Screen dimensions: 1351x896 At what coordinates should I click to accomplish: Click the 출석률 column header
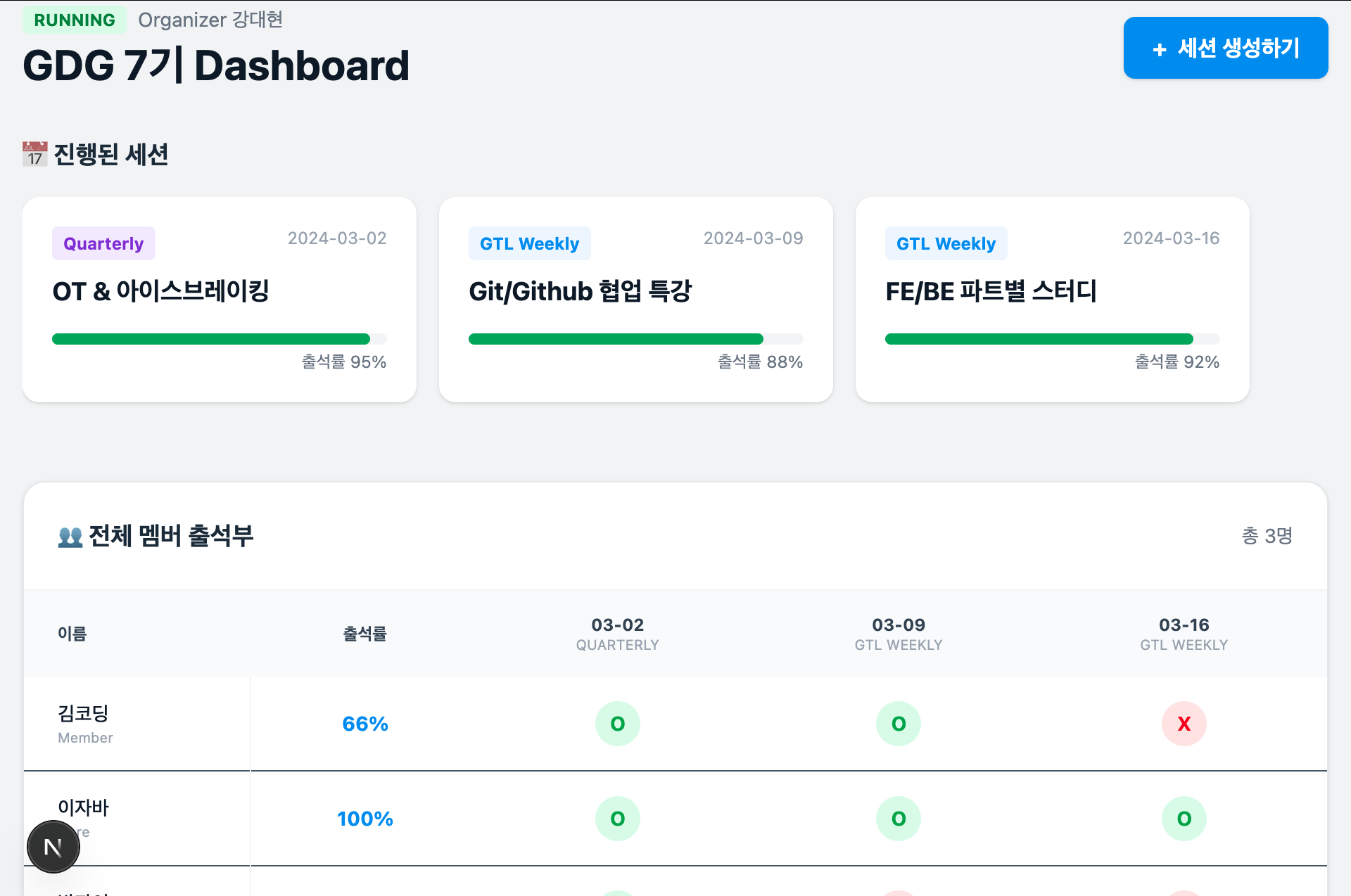tap(364, 634)
